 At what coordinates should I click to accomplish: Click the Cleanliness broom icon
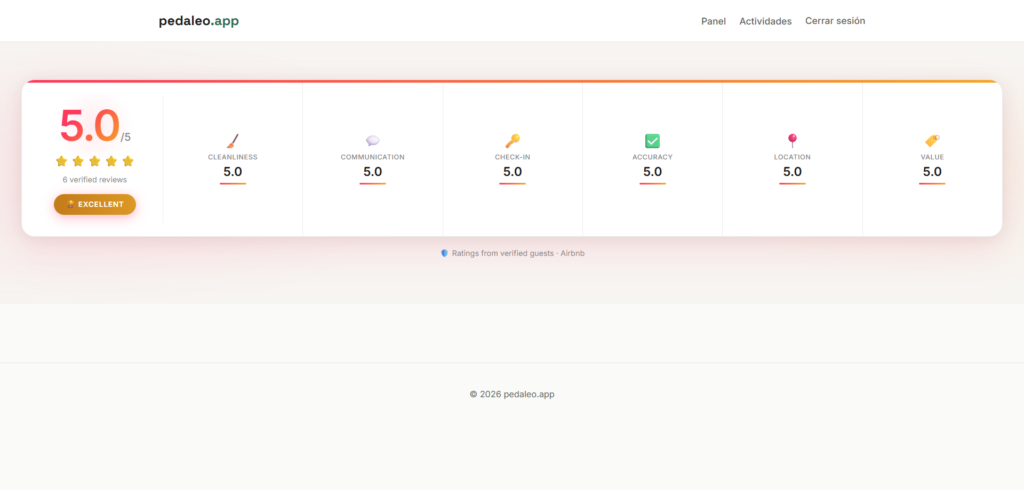click(x=232, y=140)
